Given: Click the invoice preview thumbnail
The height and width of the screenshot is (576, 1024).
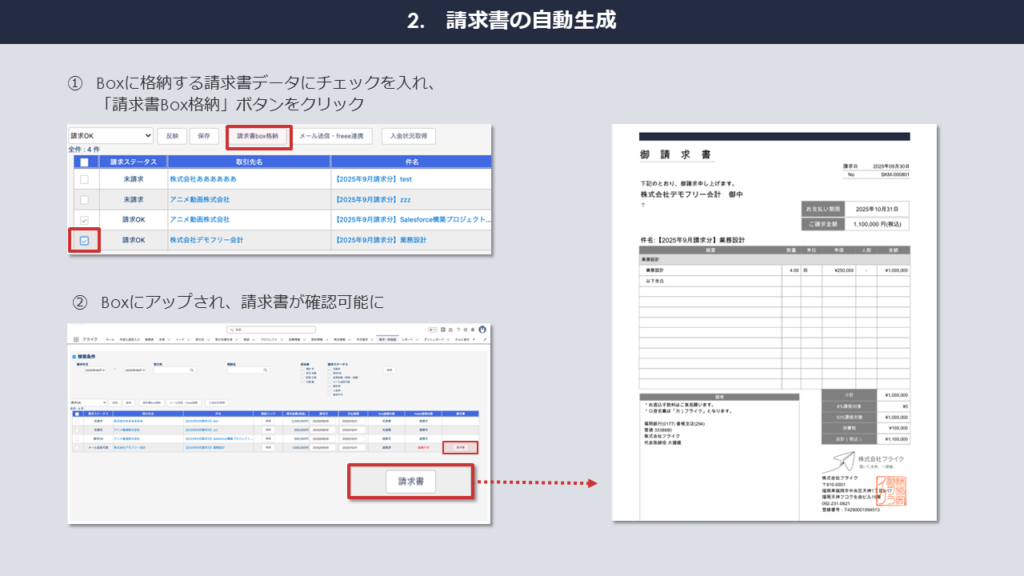Looking at the screenshot, I should [775, 322].
